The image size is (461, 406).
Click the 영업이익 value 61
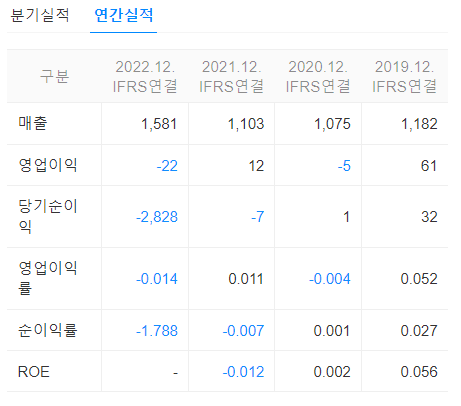coord(429,166)
